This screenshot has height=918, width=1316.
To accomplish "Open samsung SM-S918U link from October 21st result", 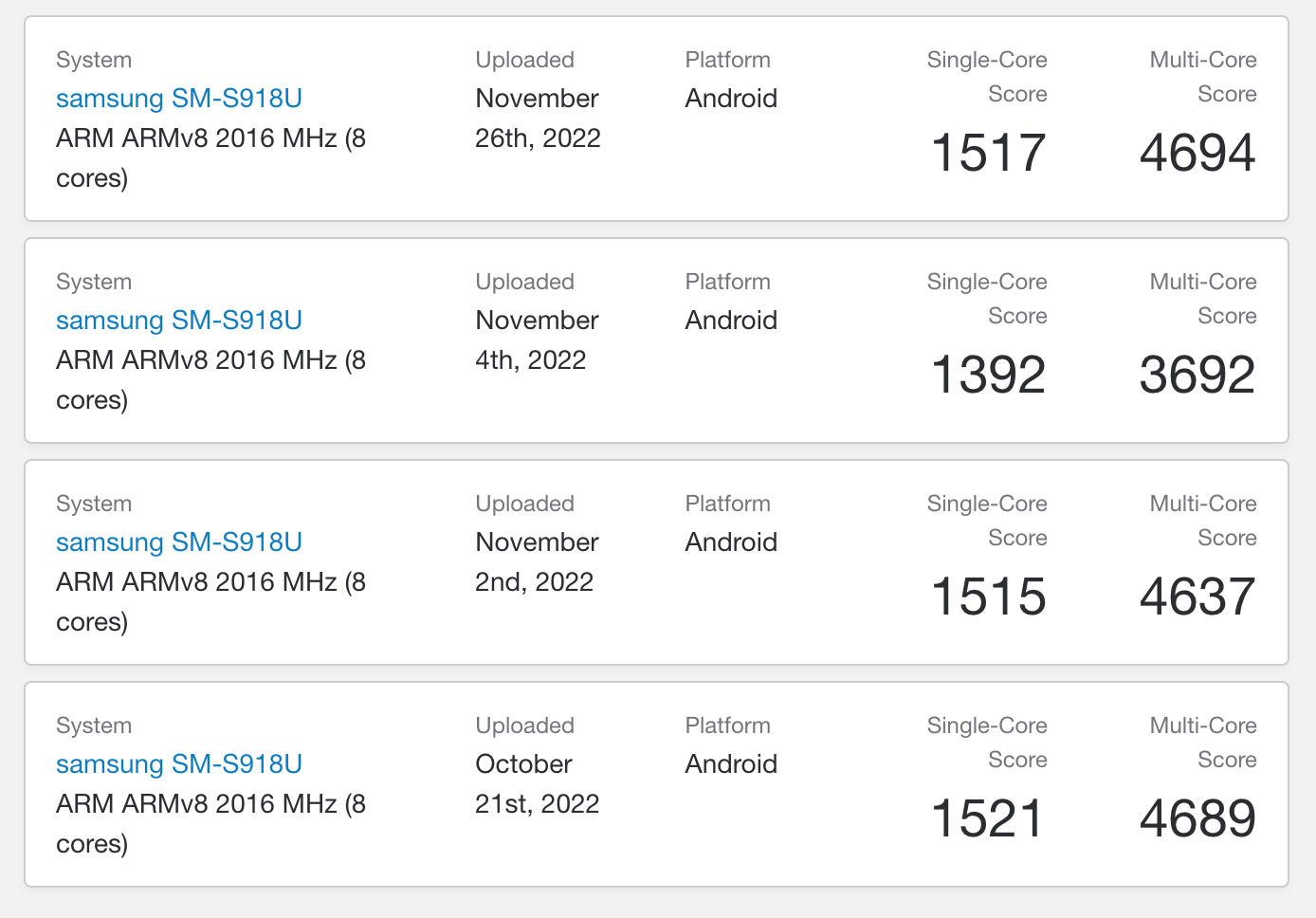I will tap(179, 764).
